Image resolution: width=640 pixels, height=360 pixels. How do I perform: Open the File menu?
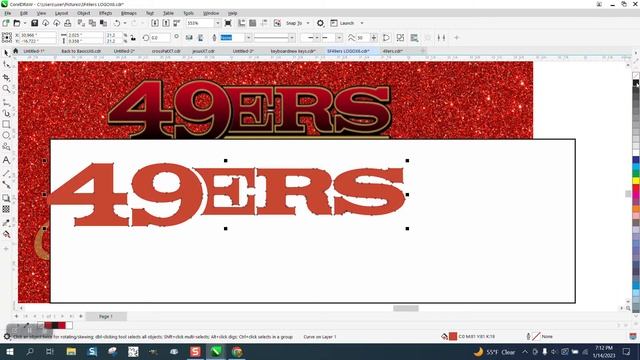[x=8, y=13]
